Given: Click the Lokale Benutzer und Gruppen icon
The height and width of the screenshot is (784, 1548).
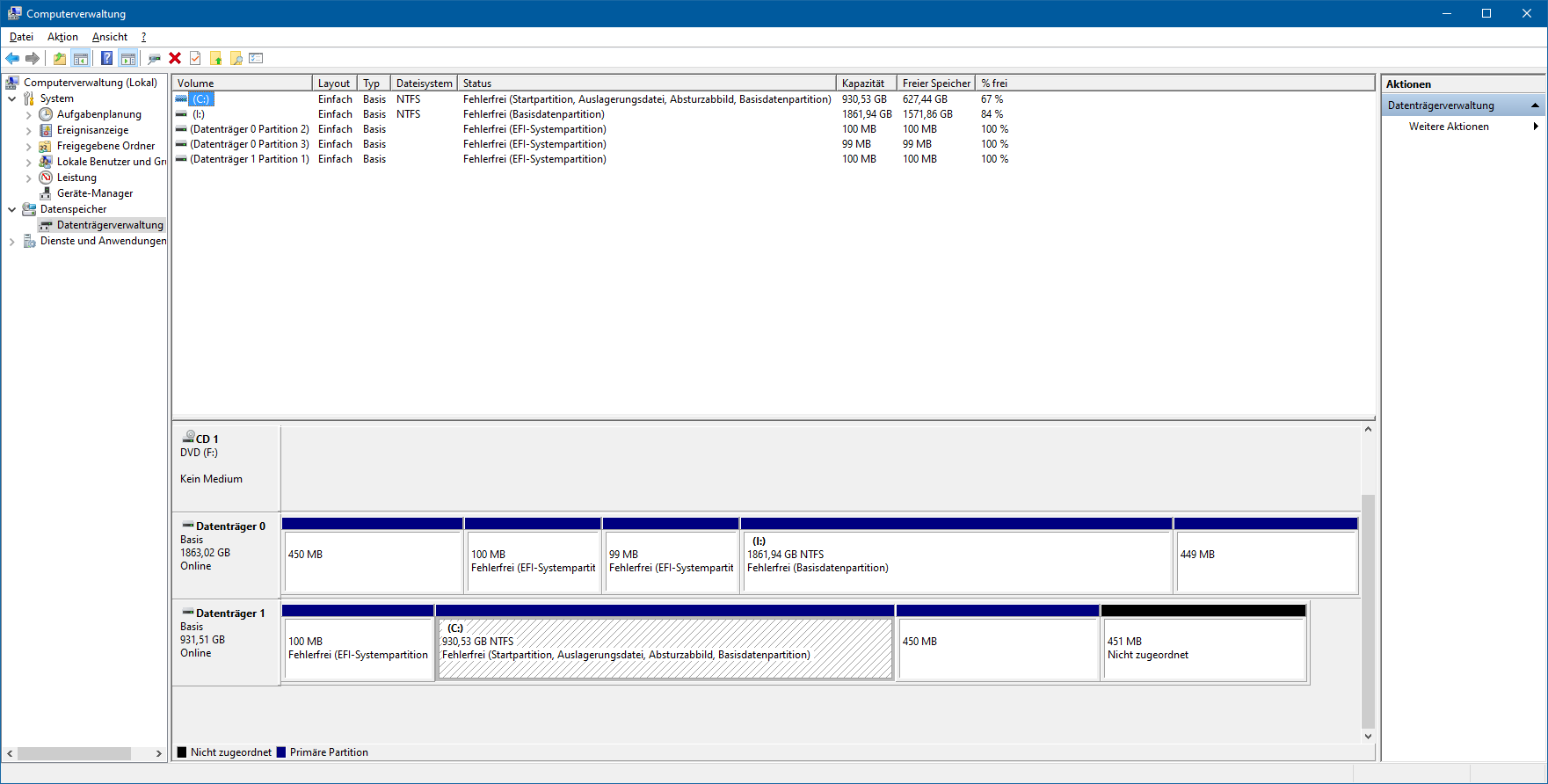Looking at the screenshot, I should point(46,162).
